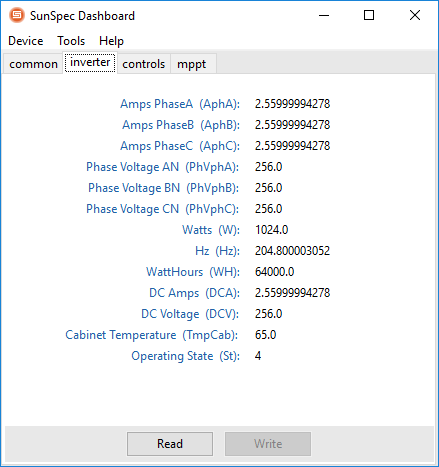Switch to the controls tab

click(x=144, y=64)
